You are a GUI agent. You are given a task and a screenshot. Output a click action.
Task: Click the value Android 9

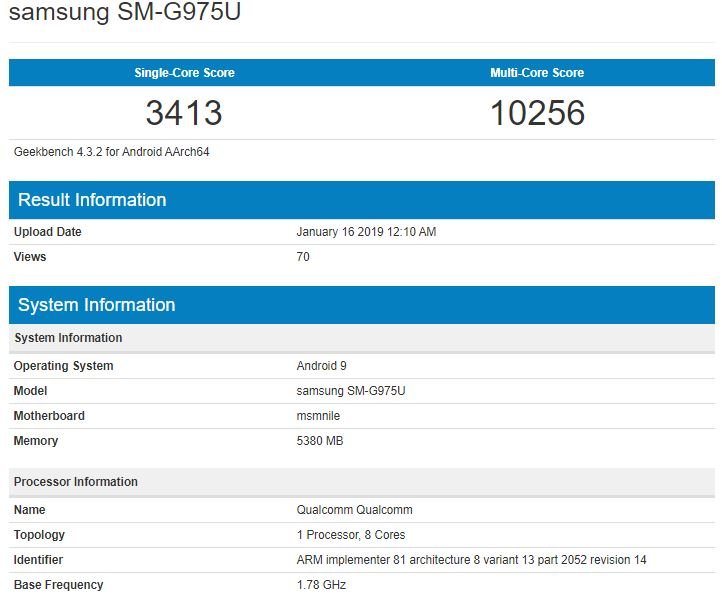tap(321, 366)
